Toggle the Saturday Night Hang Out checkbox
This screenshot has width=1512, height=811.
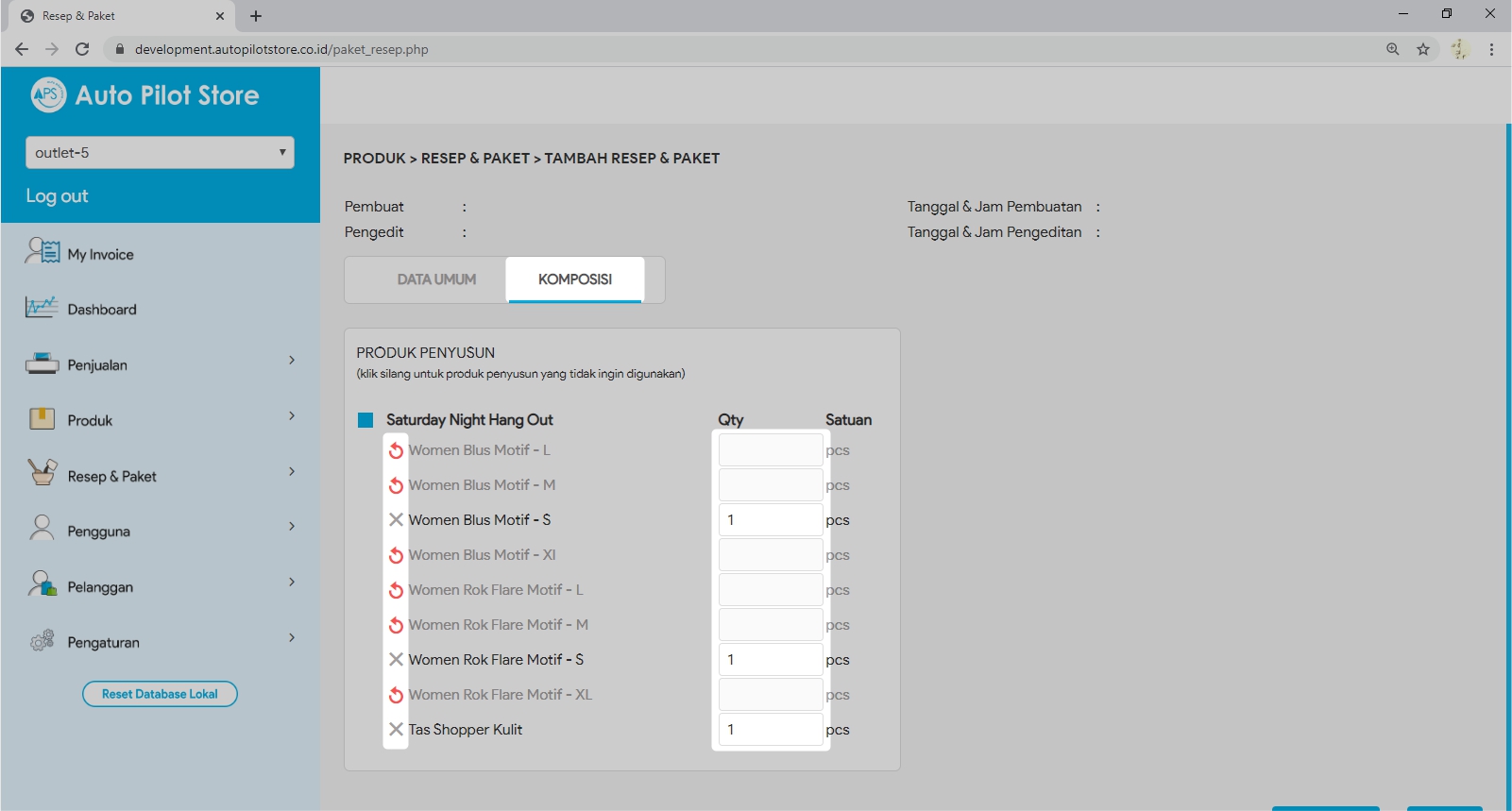point(365,420)
